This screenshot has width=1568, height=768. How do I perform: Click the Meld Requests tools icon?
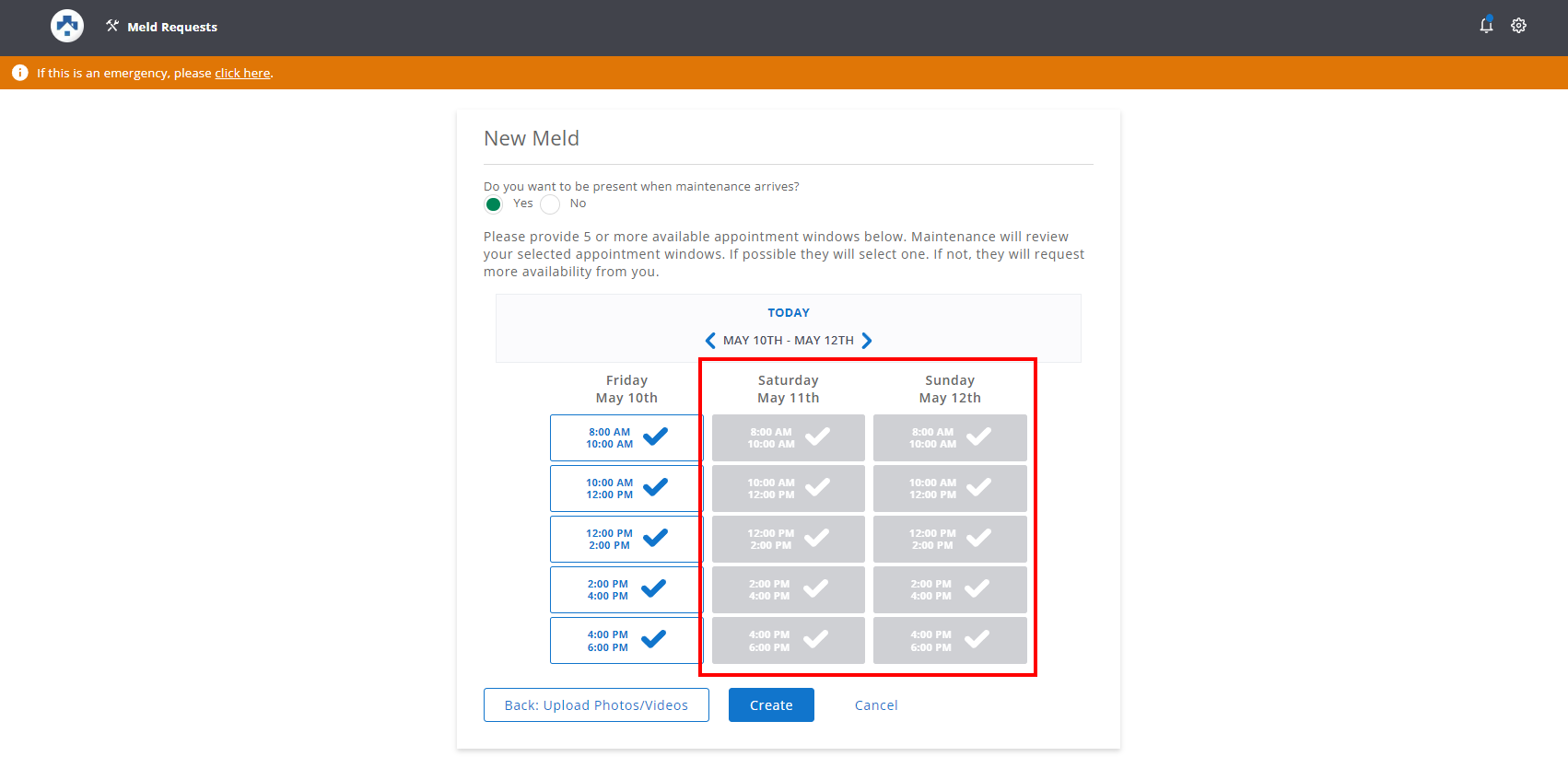[112, 26]
